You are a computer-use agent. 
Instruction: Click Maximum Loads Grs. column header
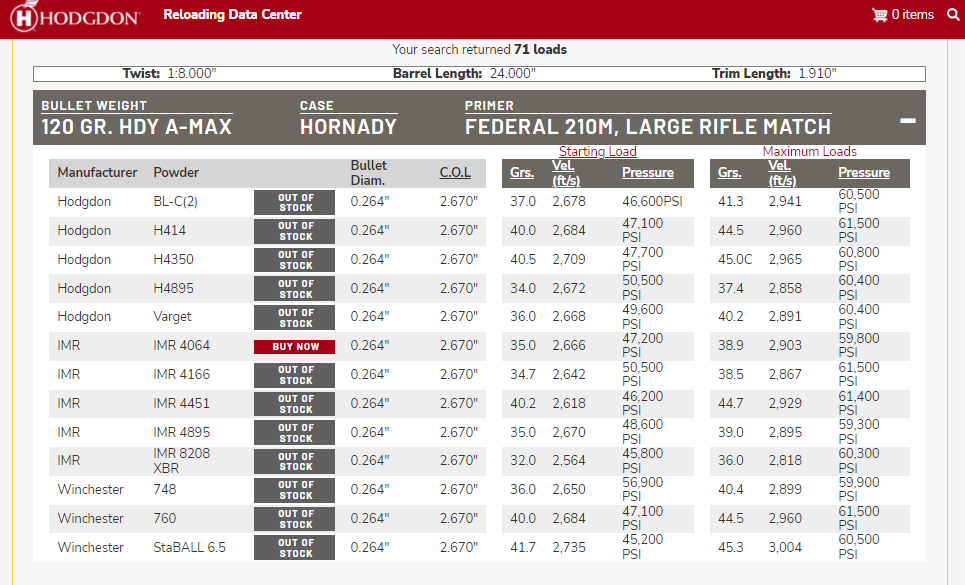[729, 173]
